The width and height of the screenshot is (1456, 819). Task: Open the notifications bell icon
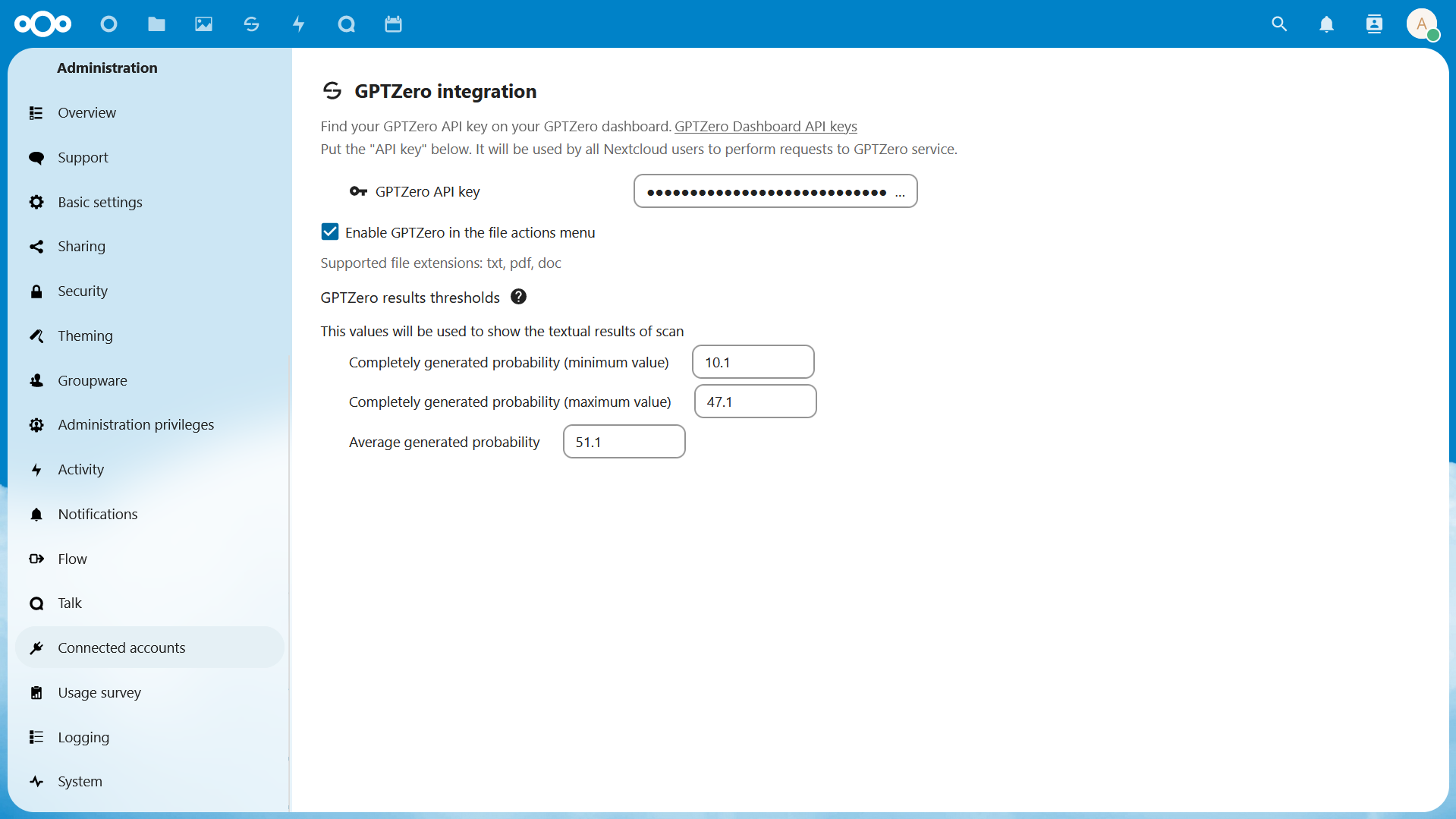point(1326,24)
